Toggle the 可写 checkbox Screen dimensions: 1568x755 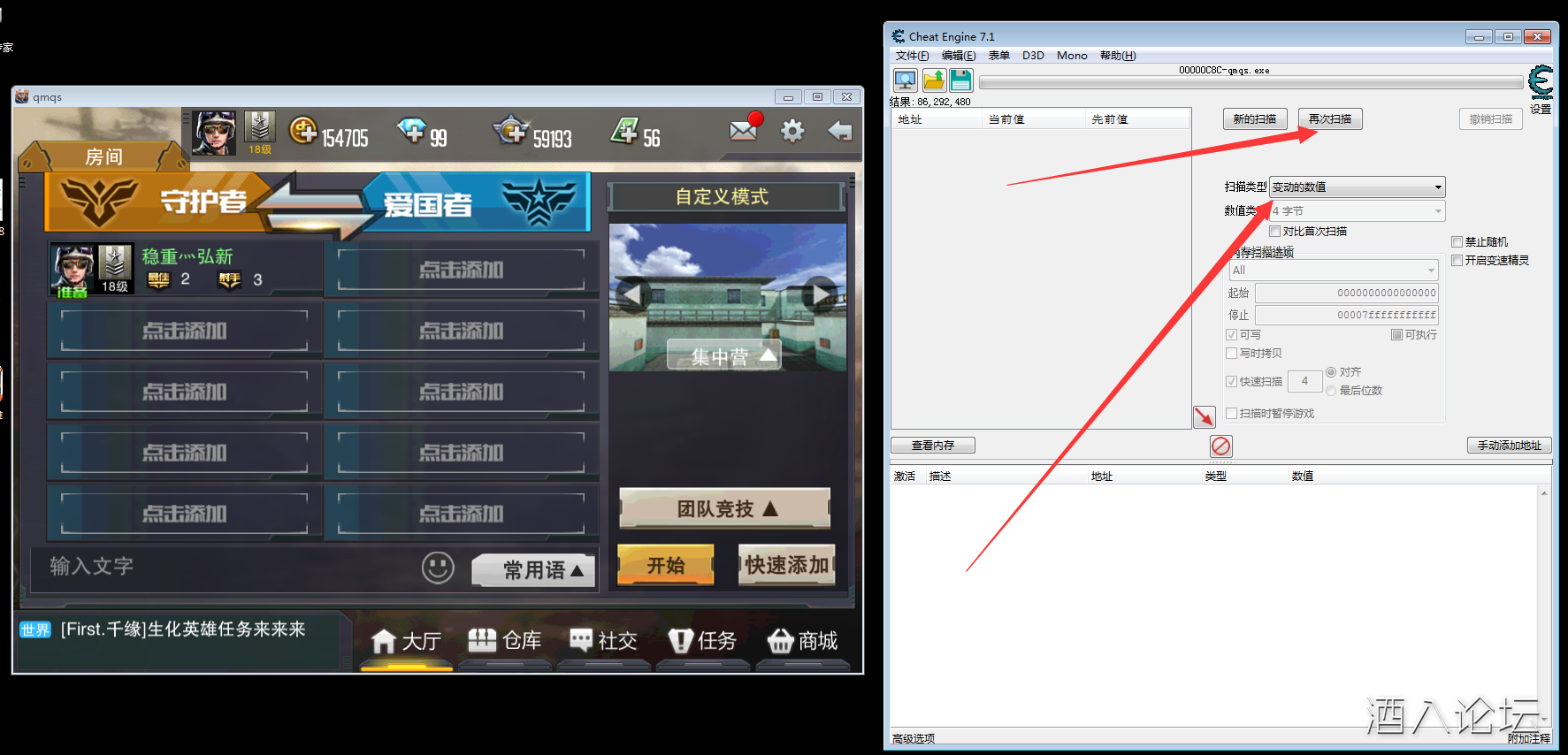[x=1231, y=335]
